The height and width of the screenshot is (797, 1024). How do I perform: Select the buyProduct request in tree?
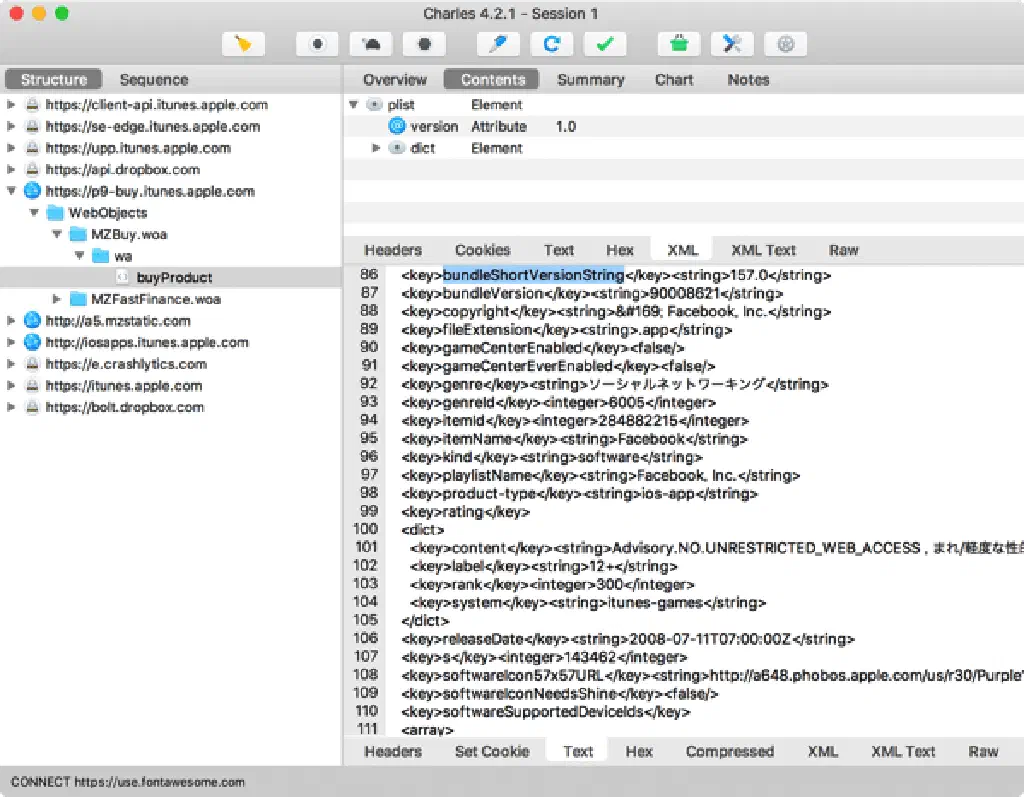click(174, 277)
